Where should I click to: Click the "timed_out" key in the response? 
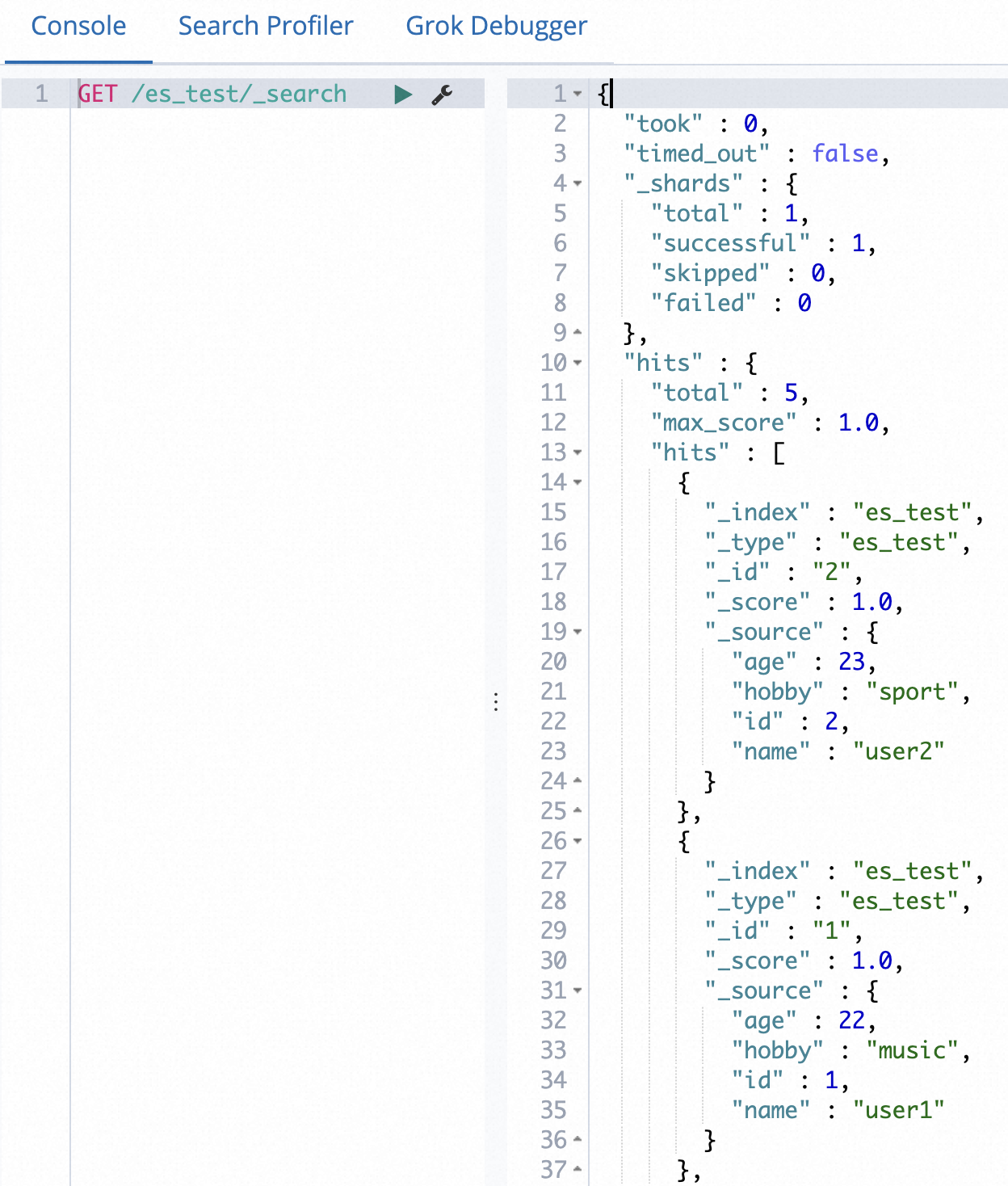pos(697,154)
